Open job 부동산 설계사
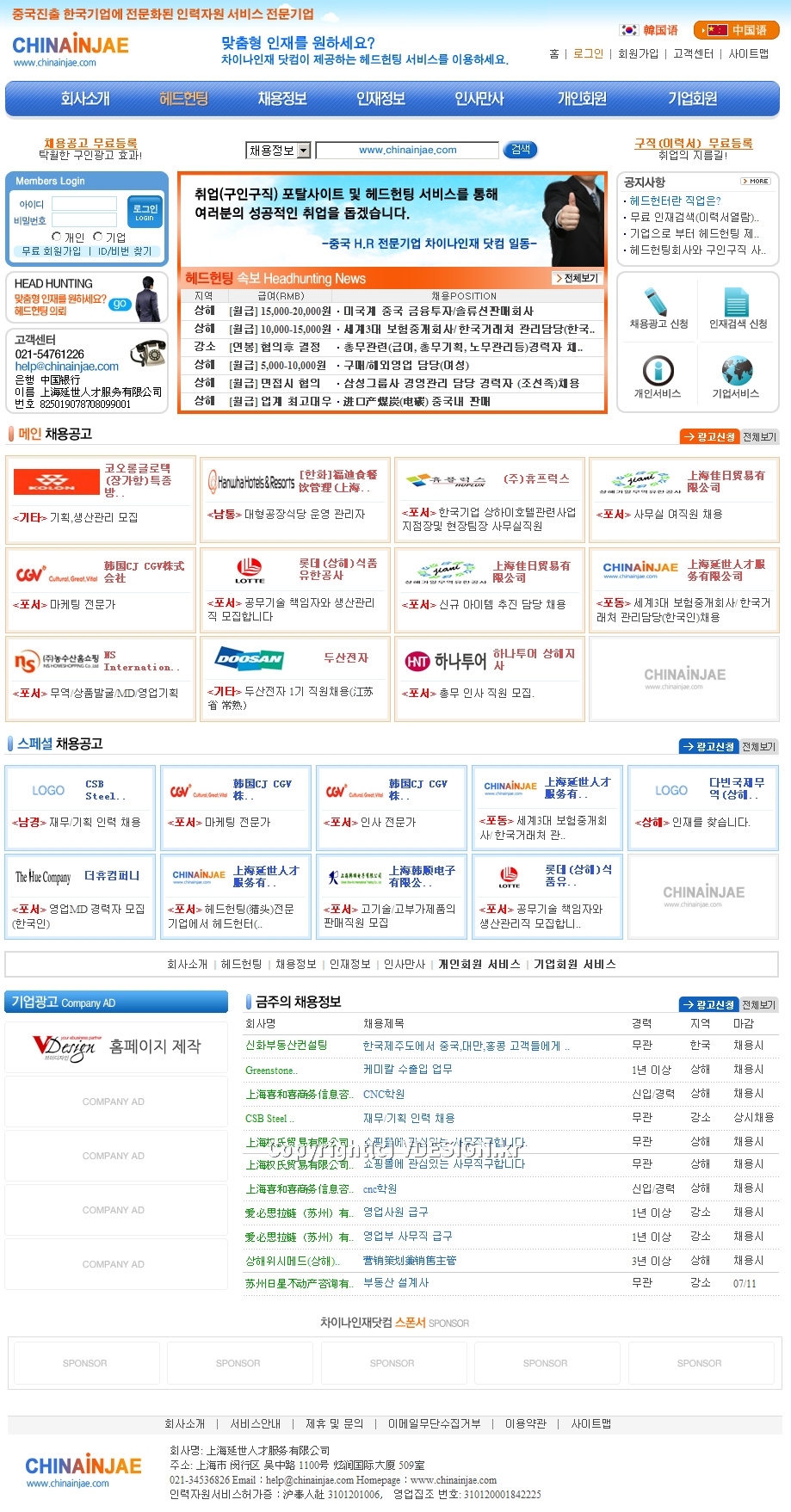Image resolution: width=791 pixels, height=1512 pixels. (396, 1282)
